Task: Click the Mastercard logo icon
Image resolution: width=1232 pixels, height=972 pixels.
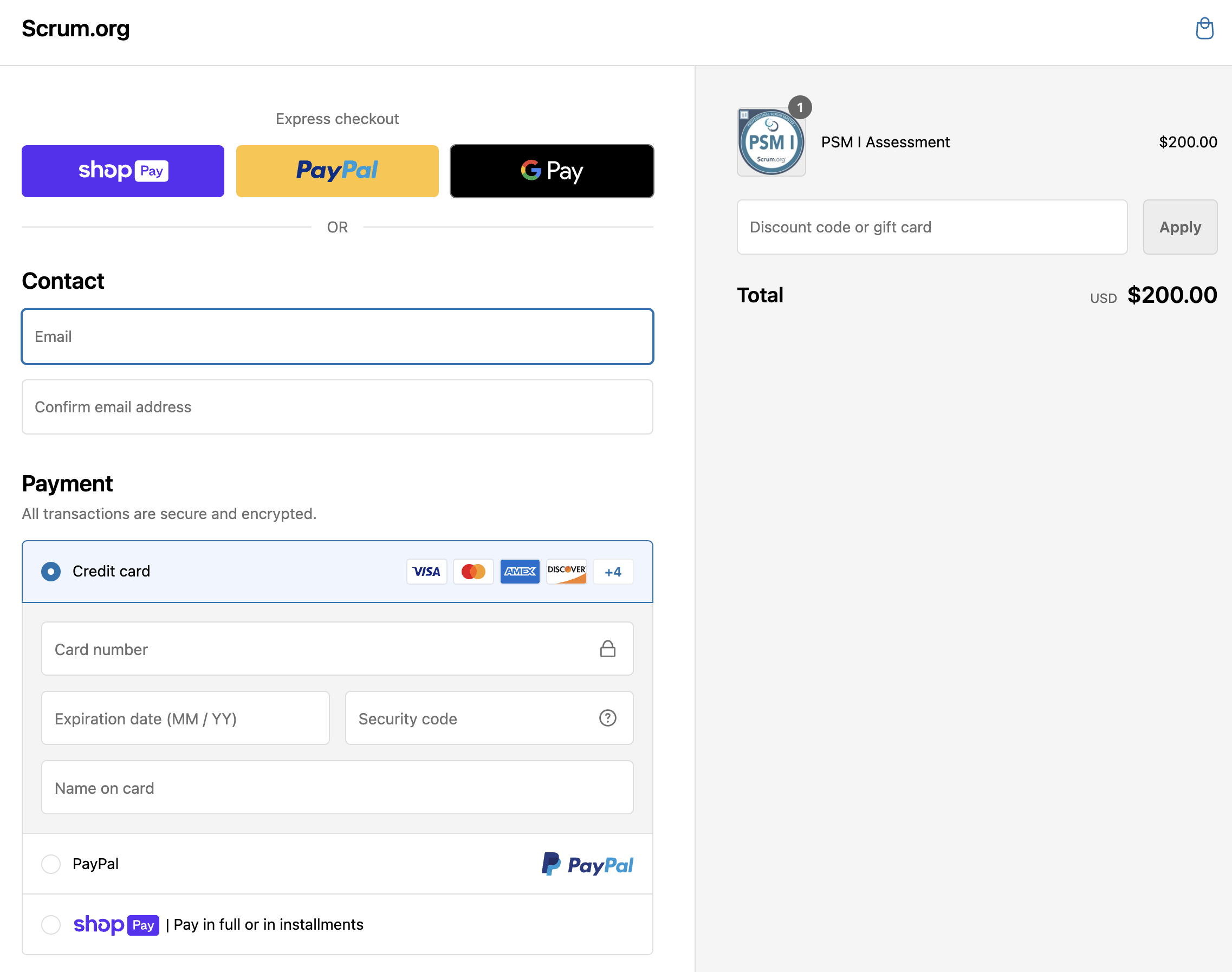Action: coord(473,572)
